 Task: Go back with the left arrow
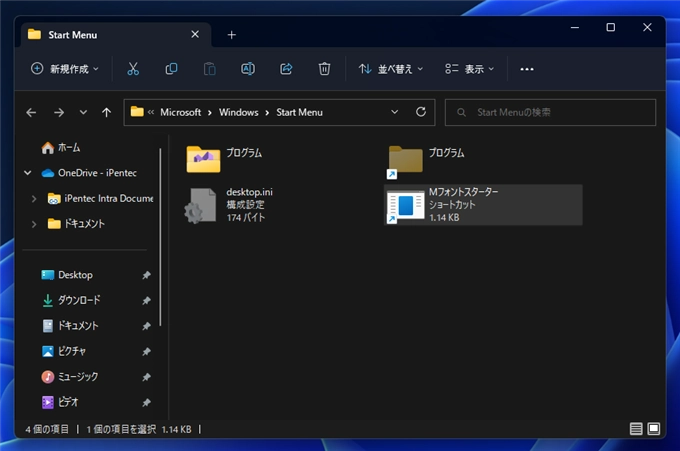[x=31, y=113]
